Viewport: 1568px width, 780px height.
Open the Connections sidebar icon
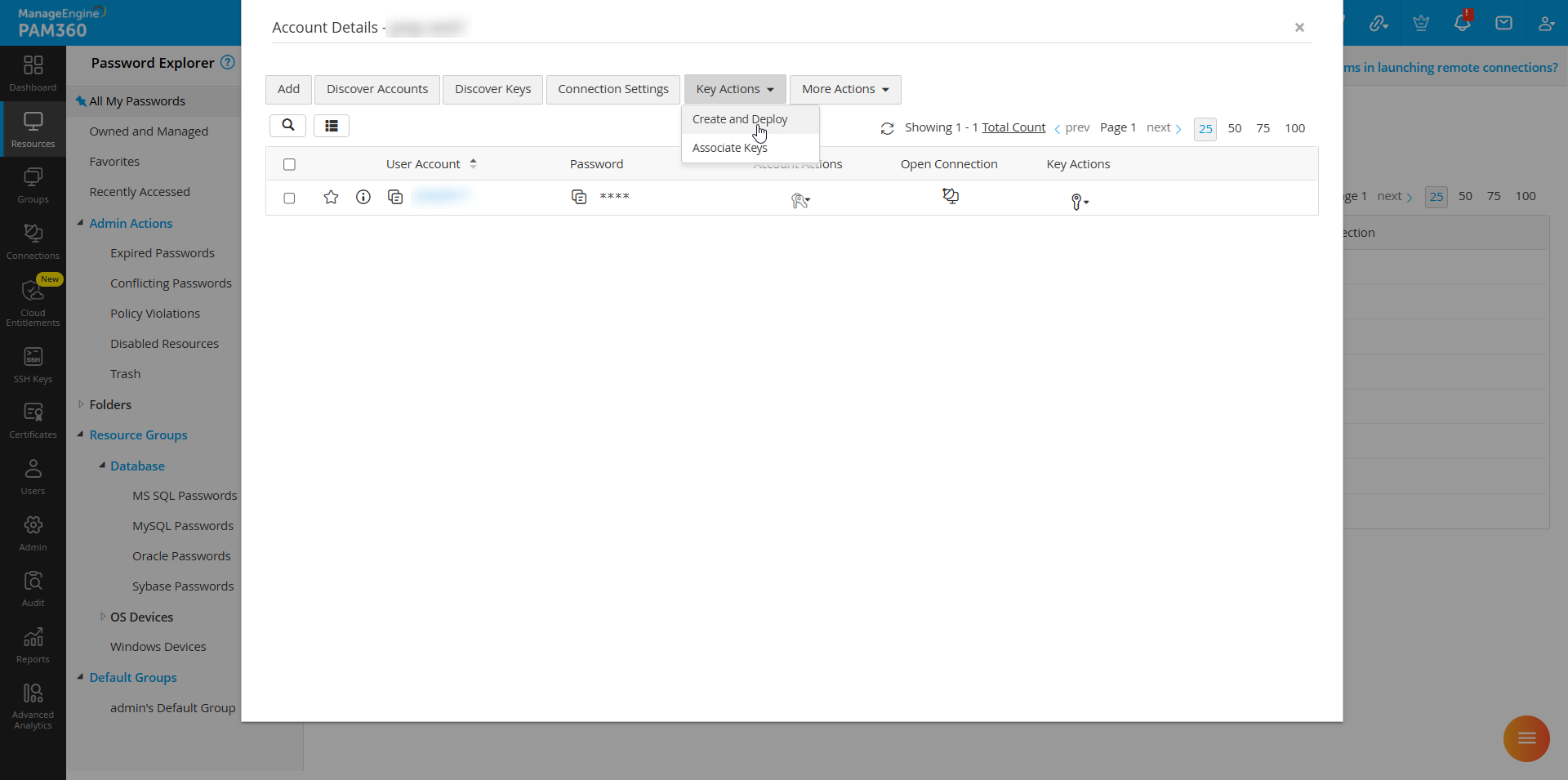[33, 239]
